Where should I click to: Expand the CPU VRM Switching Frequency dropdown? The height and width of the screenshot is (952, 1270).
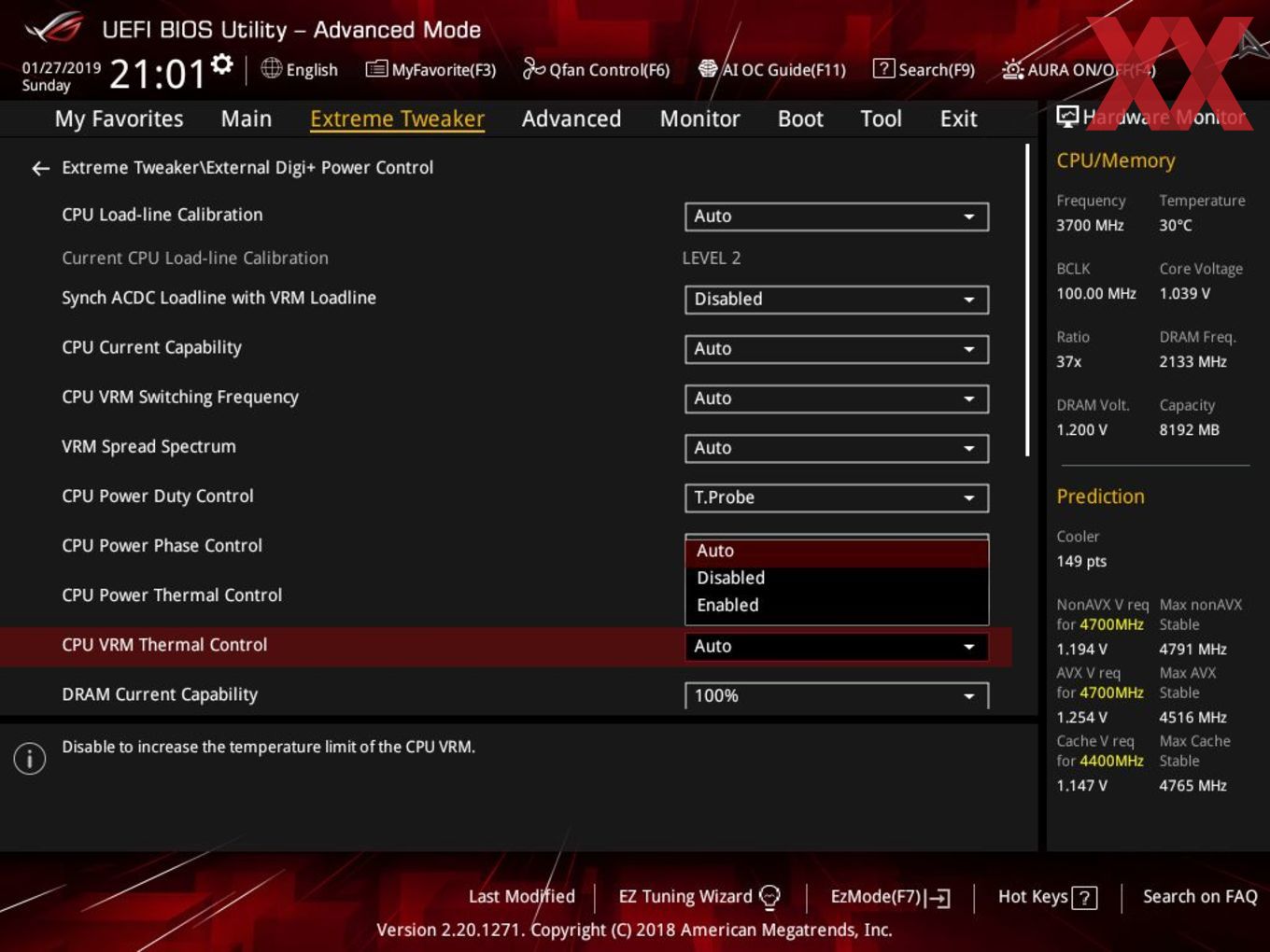tap(836, 399)
